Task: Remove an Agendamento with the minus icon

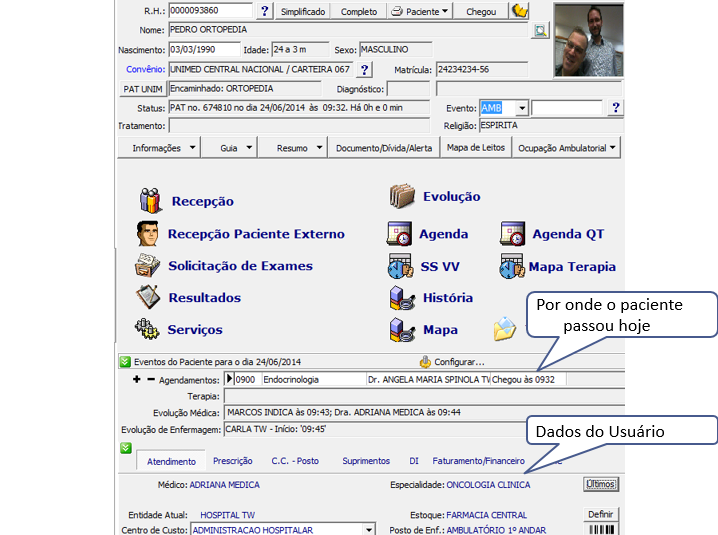Action: coord(151,379)
